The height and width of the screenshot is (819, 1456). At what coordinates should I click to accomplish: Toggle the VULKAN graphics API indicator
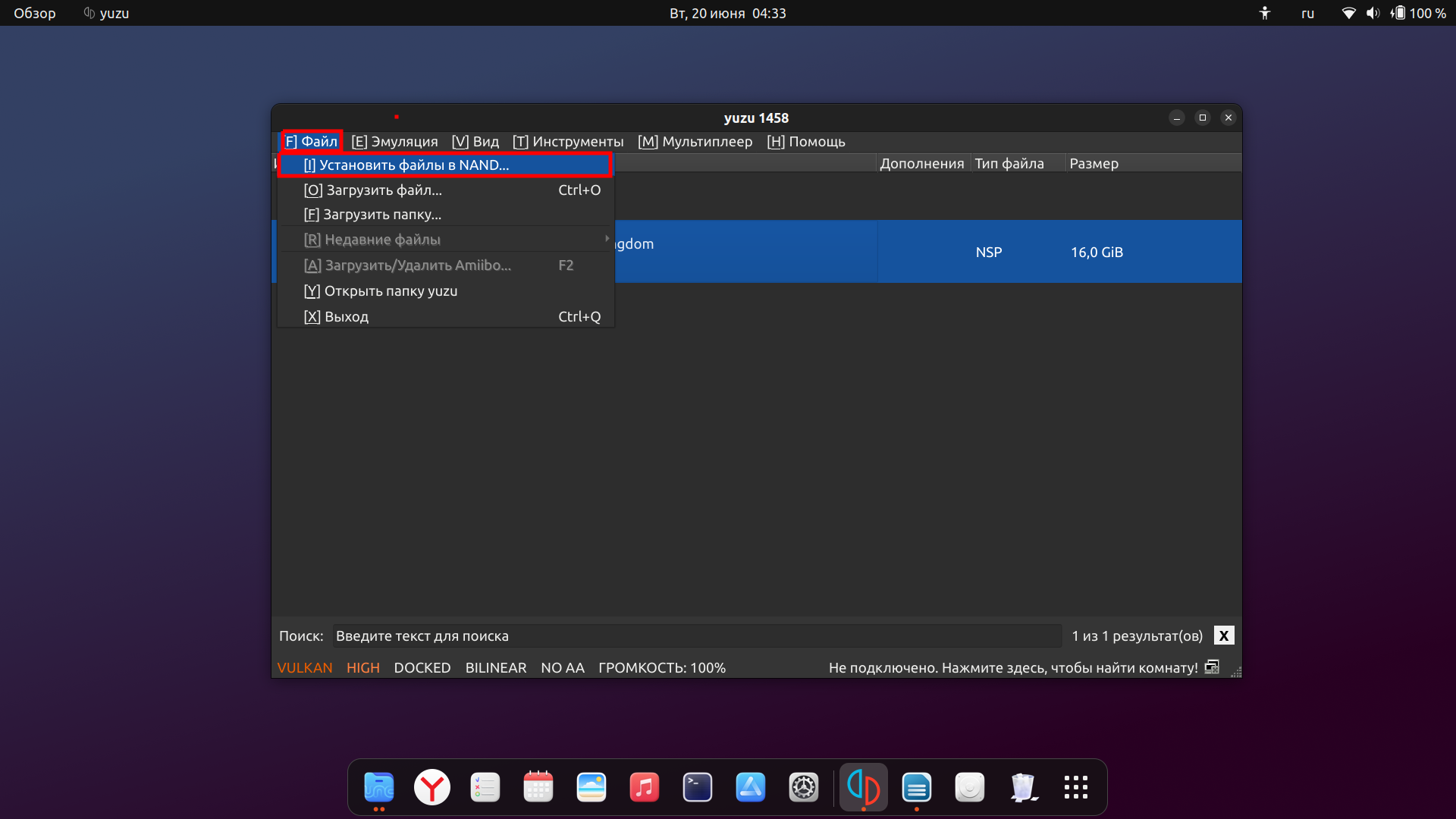click(x=305, y=667)
